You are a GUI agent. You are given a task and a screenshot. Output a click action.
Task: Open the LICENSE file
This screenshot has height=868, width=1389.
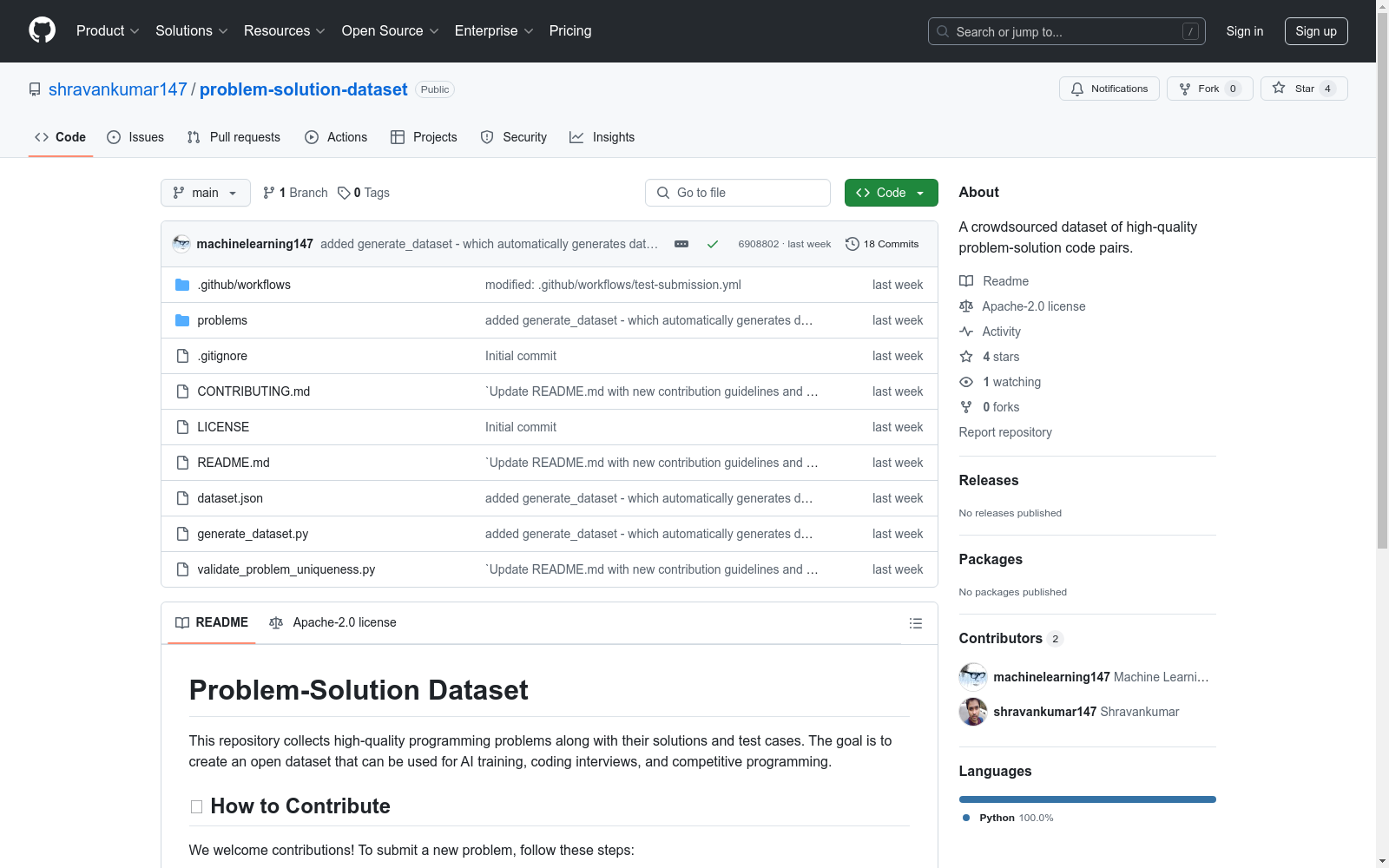point(223,427)
